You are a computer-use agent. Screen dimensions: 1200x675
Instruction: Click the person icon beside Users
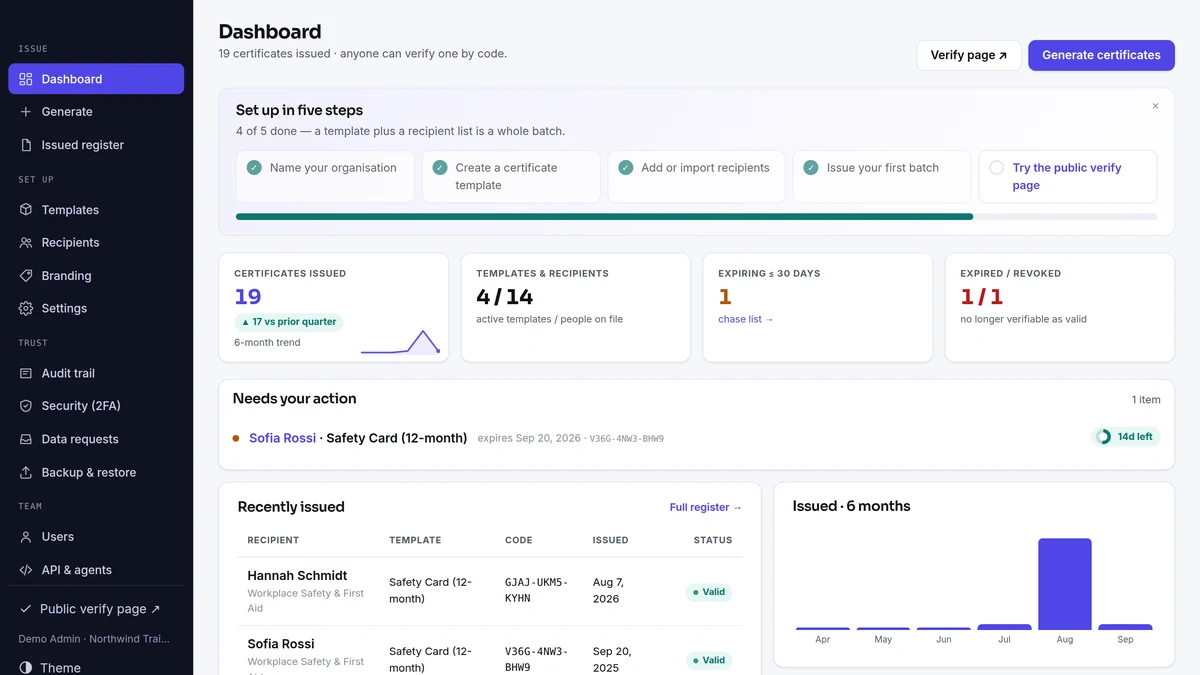[x=26, y=537]
